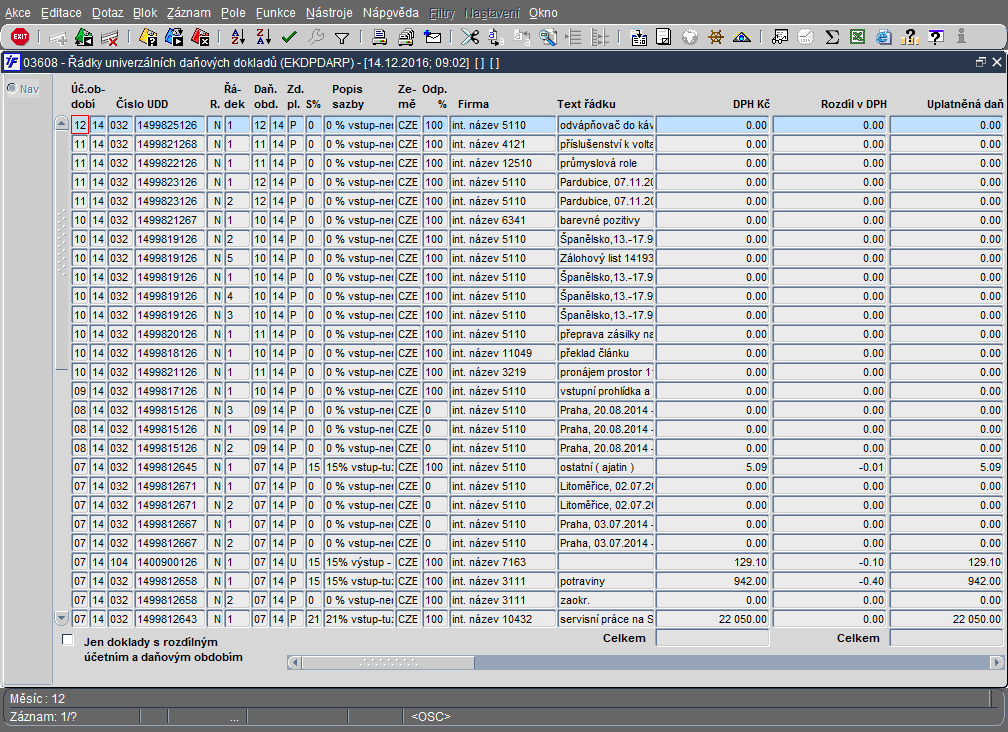
Task: Click the red cancel query icon
Action: (x=201, y=37)
